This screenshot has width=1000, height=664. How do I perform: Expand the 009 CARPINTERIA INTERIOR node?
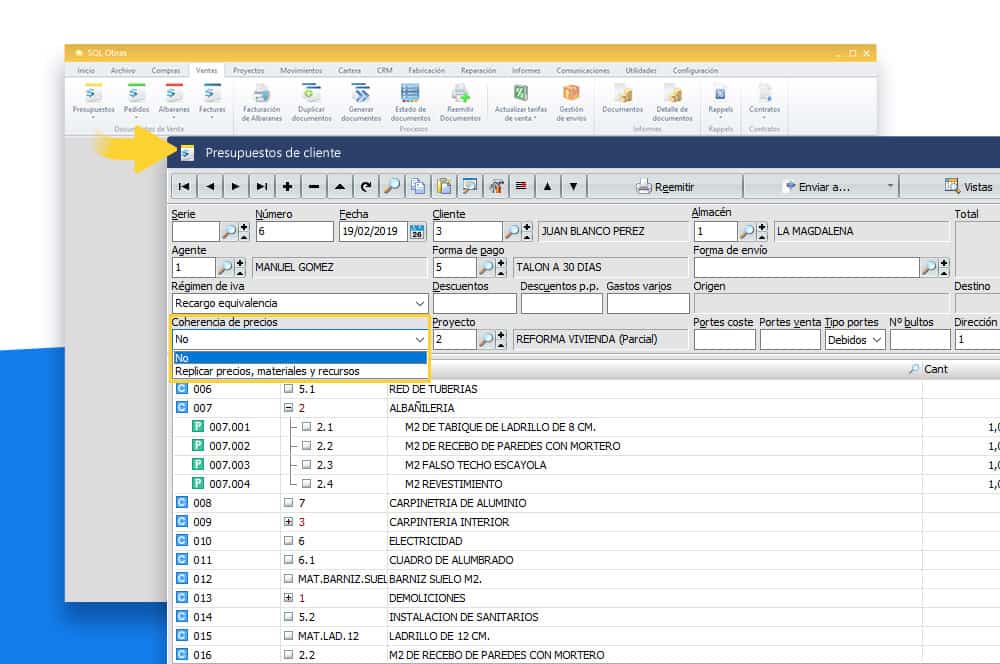pos(289,522)
